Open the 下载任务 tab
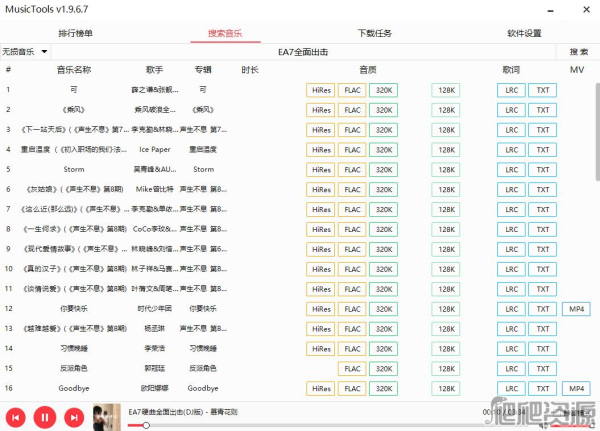The height and width of the screenshot is (431, 600). click(374, 33)
